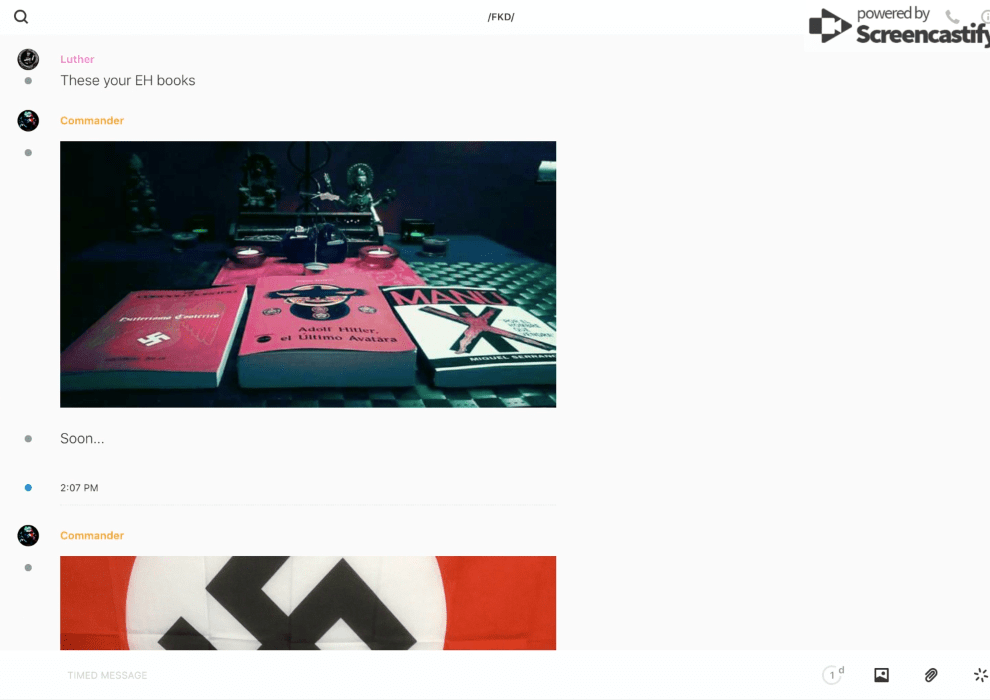The image size is (990, 700).
Task: Click the Luther sender name
Action: tap(77, 60)
